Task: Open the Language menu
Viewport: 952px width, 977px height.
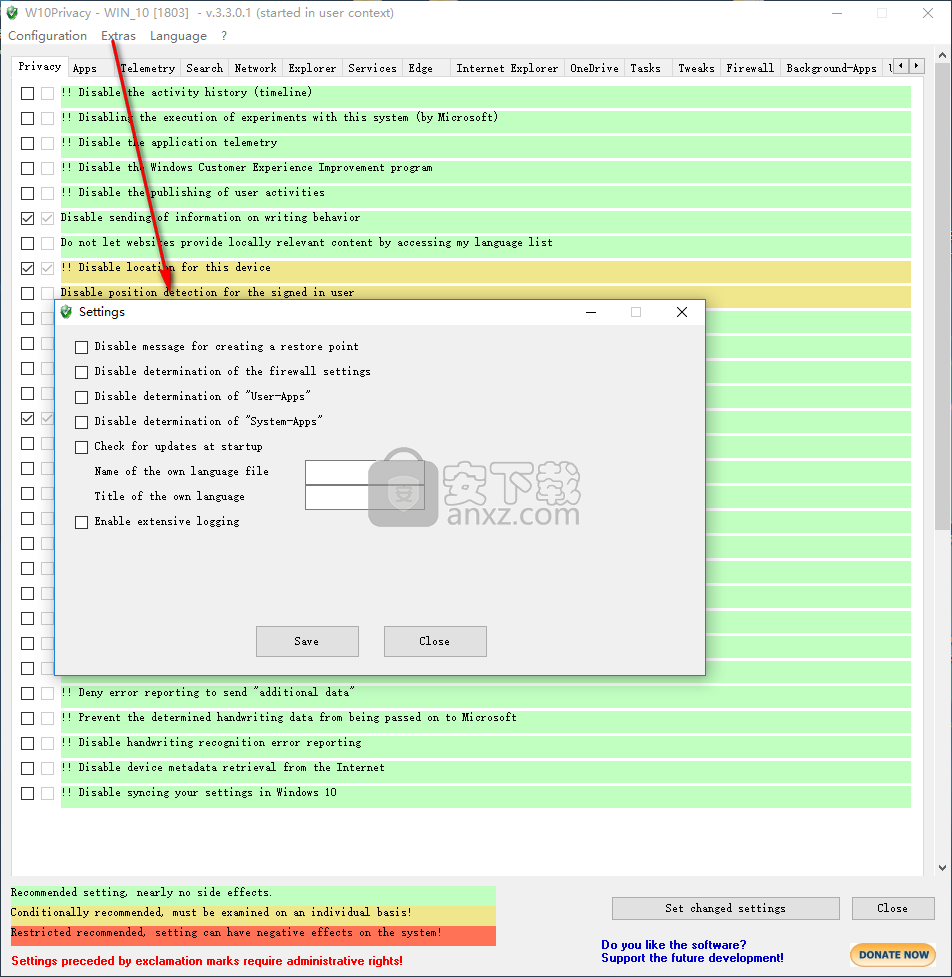Action: (x=178, y=36)
